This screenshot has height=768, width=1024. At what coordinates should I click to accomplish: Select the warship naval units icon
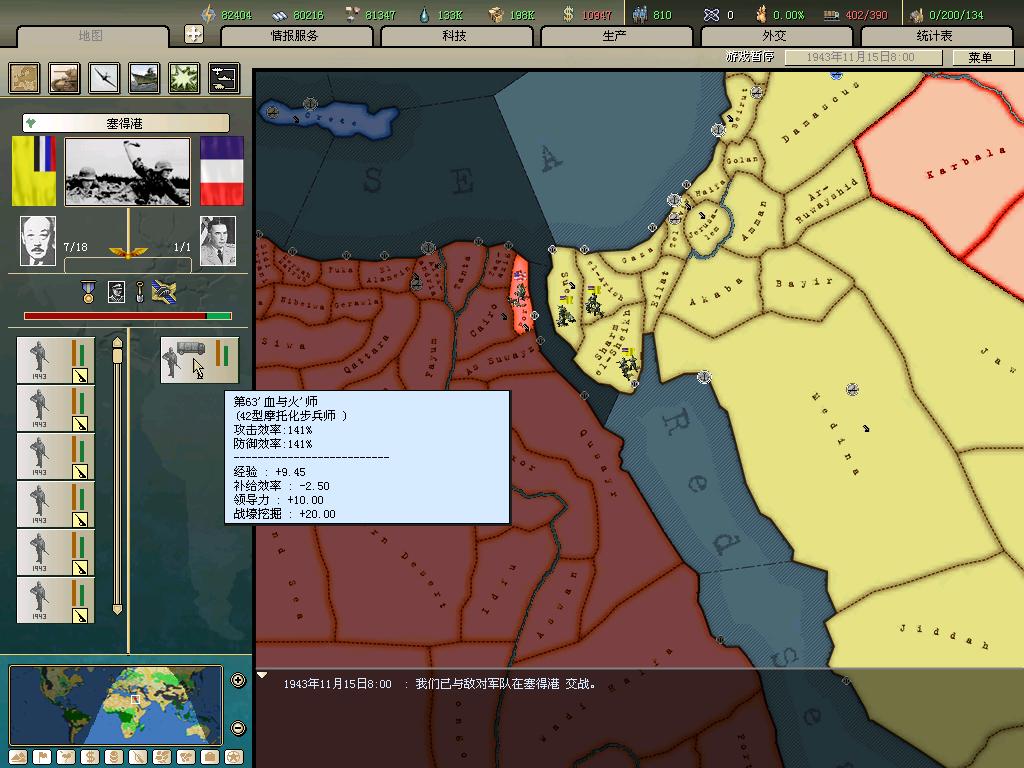coord(144,78)
